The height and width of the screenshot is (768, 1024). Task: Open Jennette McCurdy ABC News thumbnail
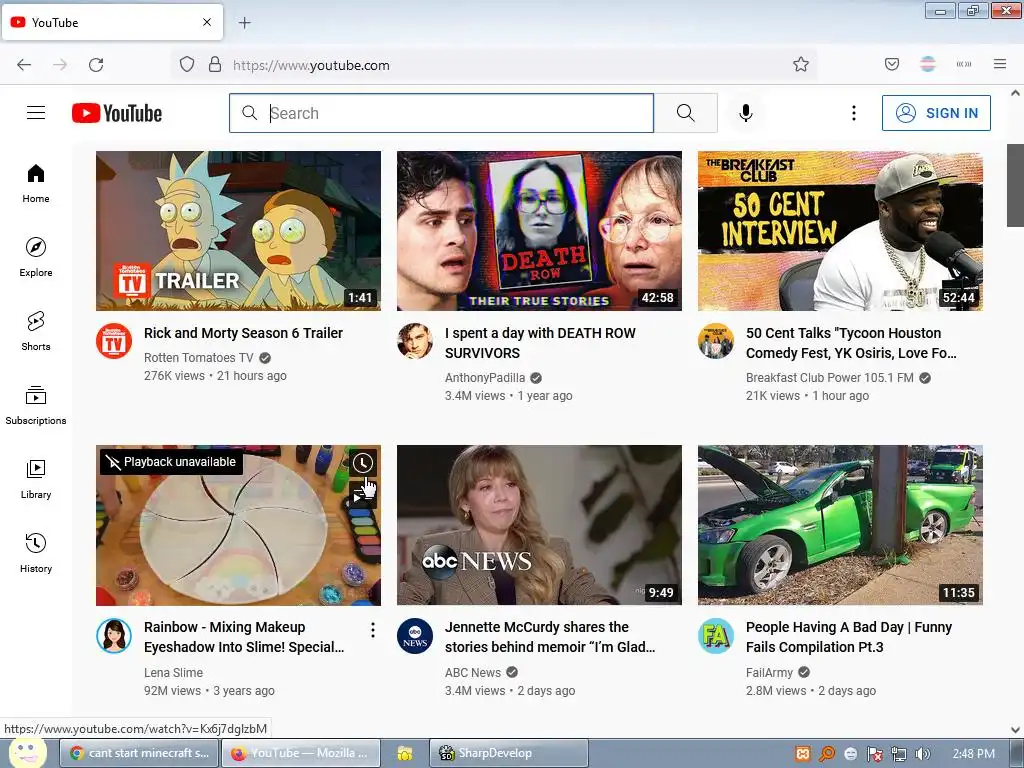pos(539,525)
